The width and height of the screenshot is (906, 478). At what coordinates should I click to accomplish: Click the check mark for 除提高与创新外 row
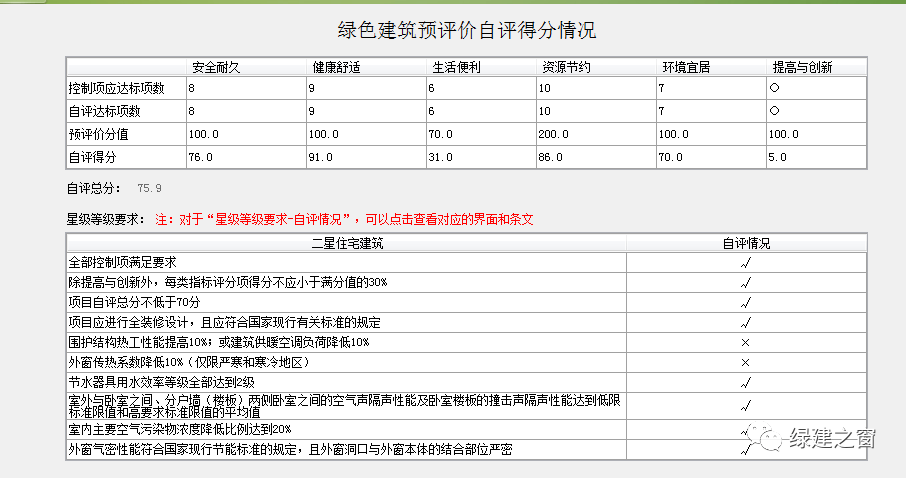[745, 282]
